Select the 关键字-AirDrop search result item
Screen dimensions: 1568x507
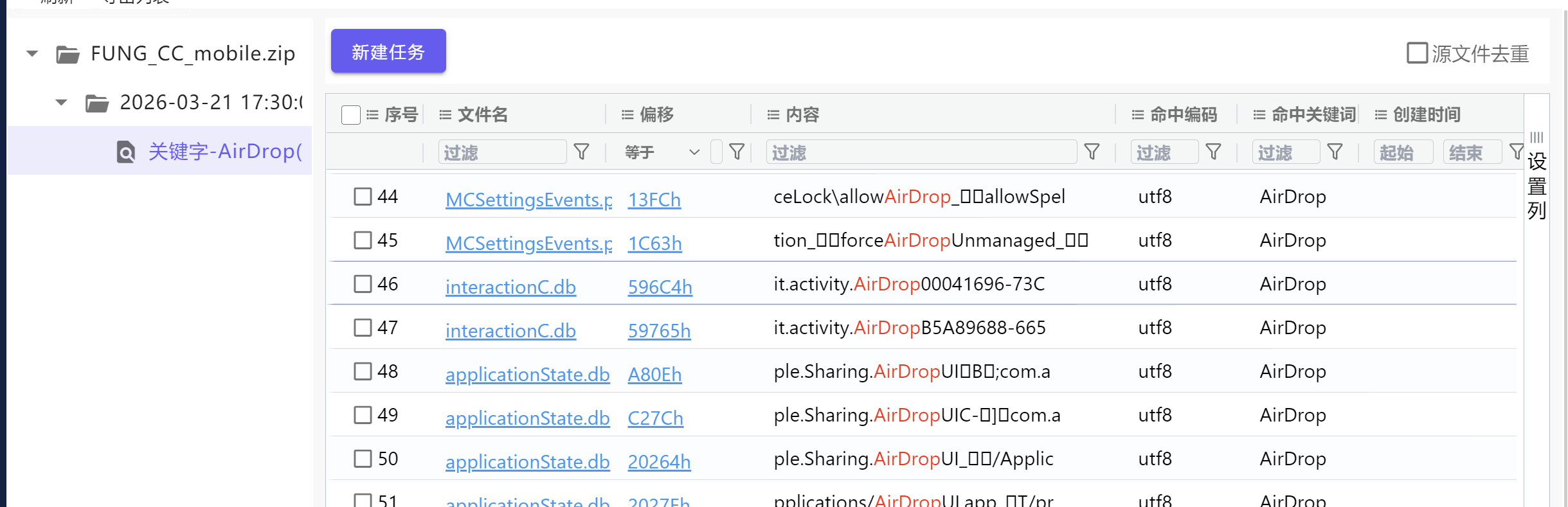[x=224, y=151]
